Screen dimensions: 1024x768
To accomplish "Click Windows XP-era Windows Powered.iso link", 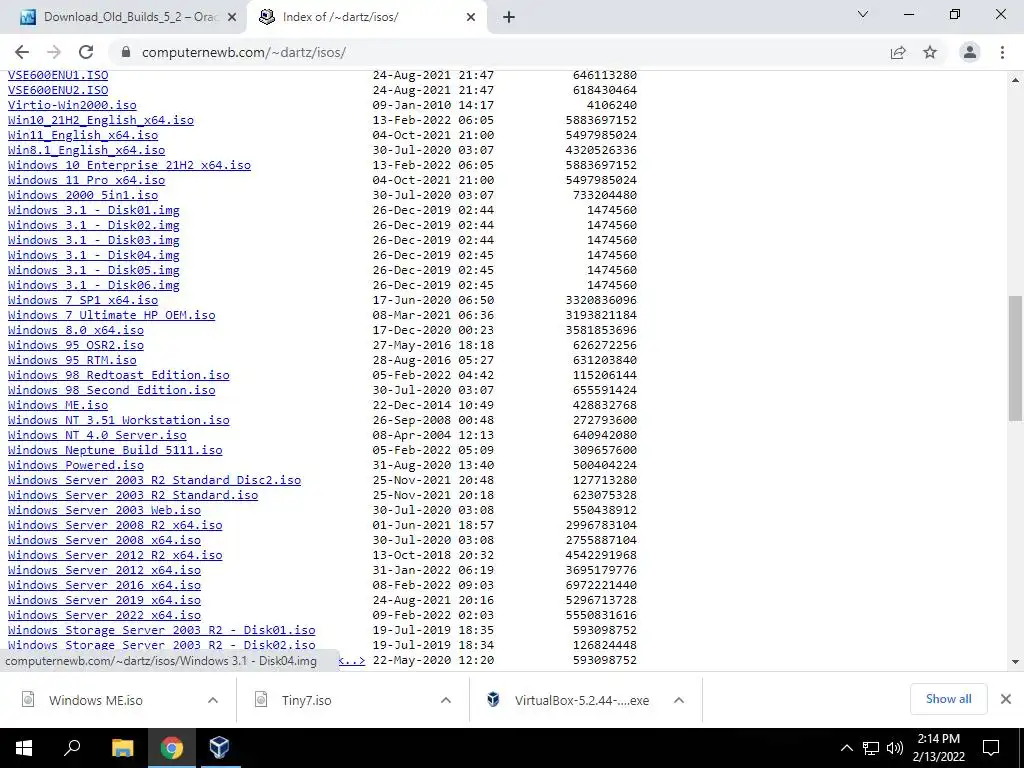I will pyautogui.click(x=76, y=466).
